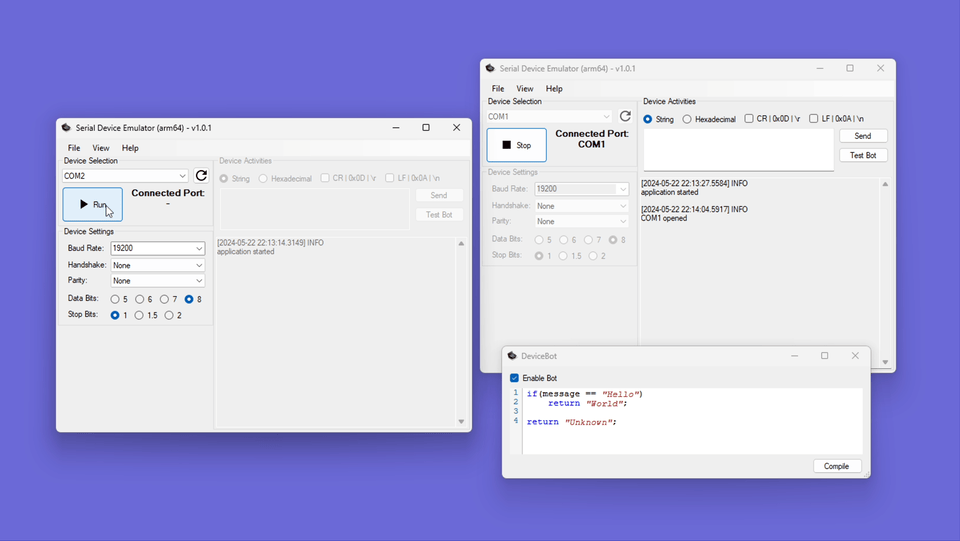Click the 'COM1 opened' log entry
Image resolution: width=960 pixels, height=541 pixels.
tap(664, 218)
